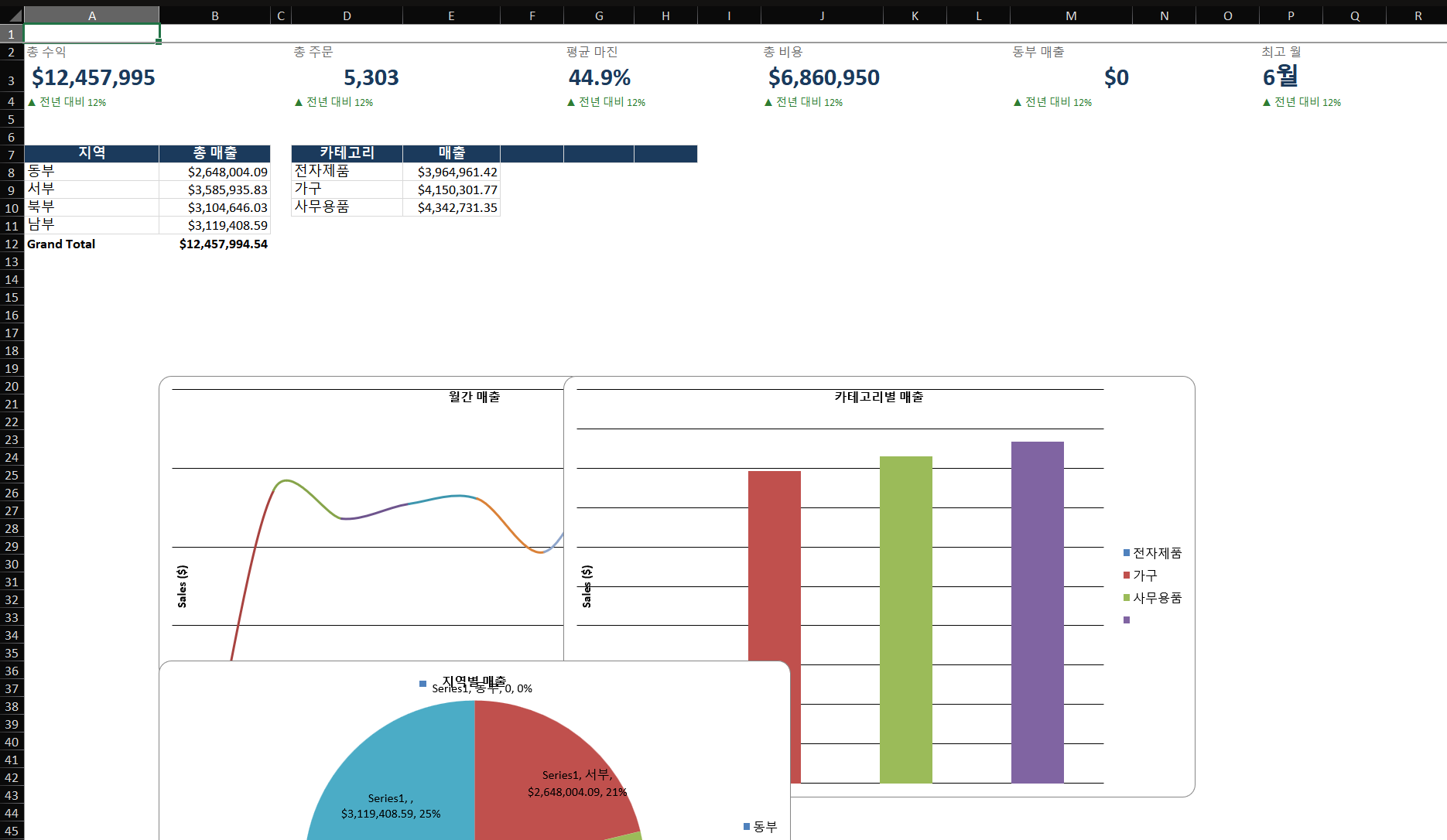Select column A header
The width and height of the screenshot is (1447, 840).
[x=91, y=15]
